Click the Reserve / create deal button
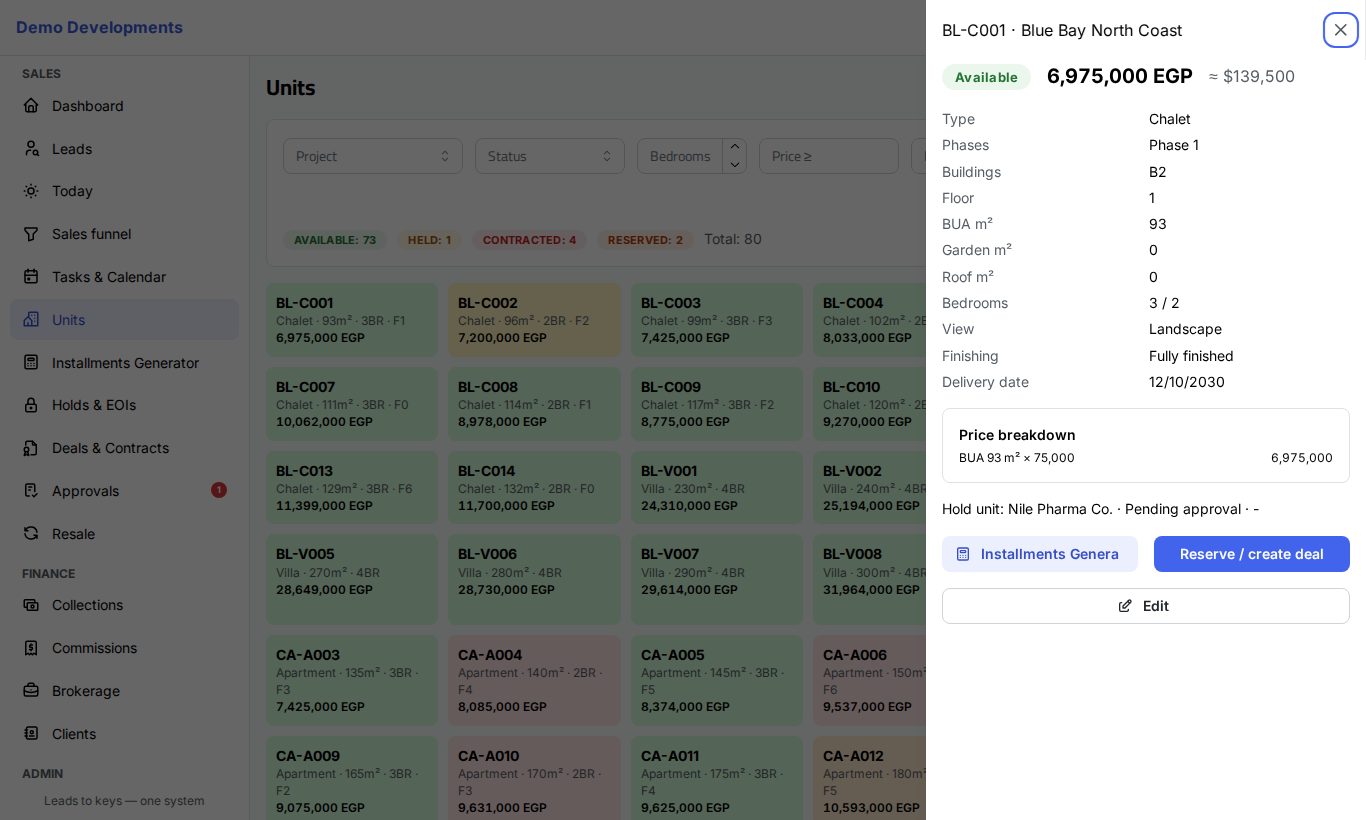Image resolution: width=1366 pixels, height=820 pixels. (x=1252, y=554)
